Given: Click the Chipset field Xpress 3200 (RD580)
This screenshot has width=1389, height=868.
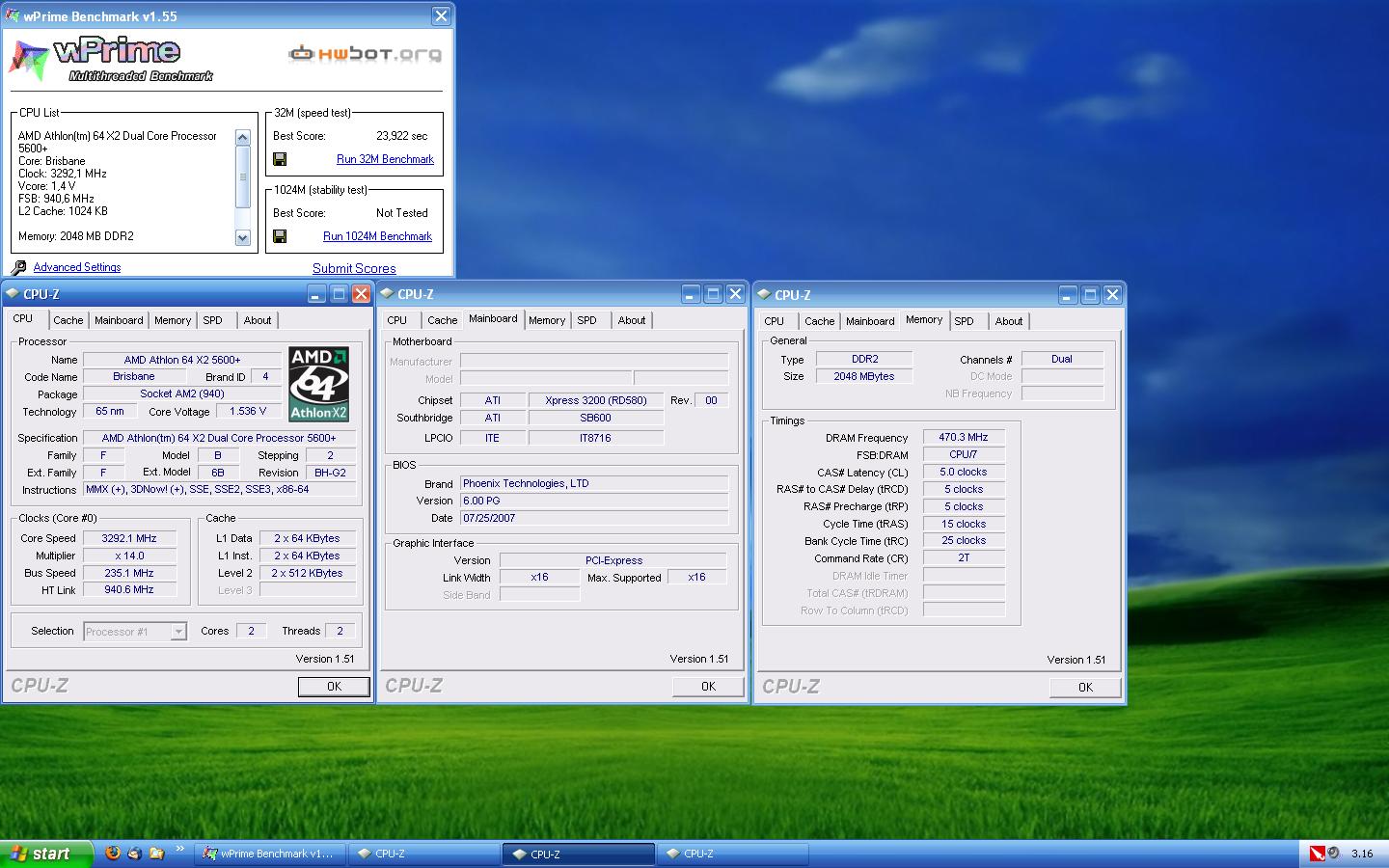Looking at the screenshot, I should [595, 400].
